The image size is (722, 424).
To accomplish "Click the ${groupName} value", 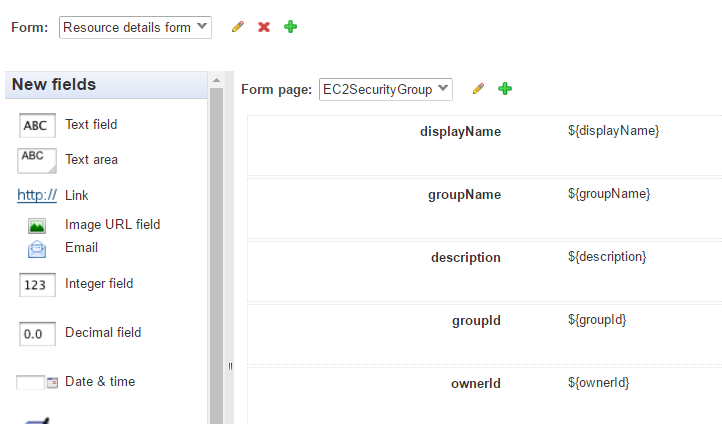I will 609,194.
